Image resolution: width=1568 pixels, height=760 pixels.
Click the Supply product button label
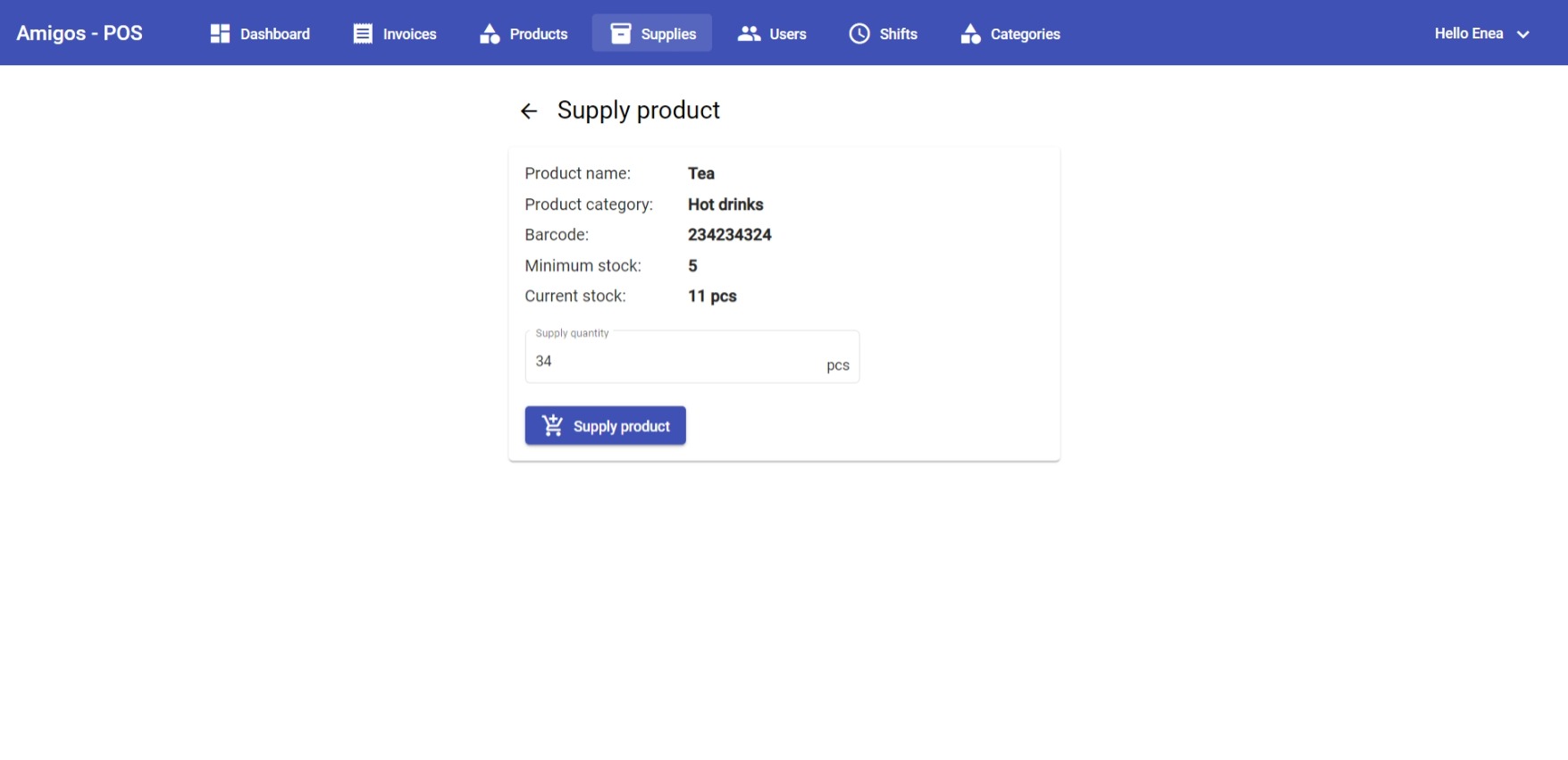coord(622,426)
